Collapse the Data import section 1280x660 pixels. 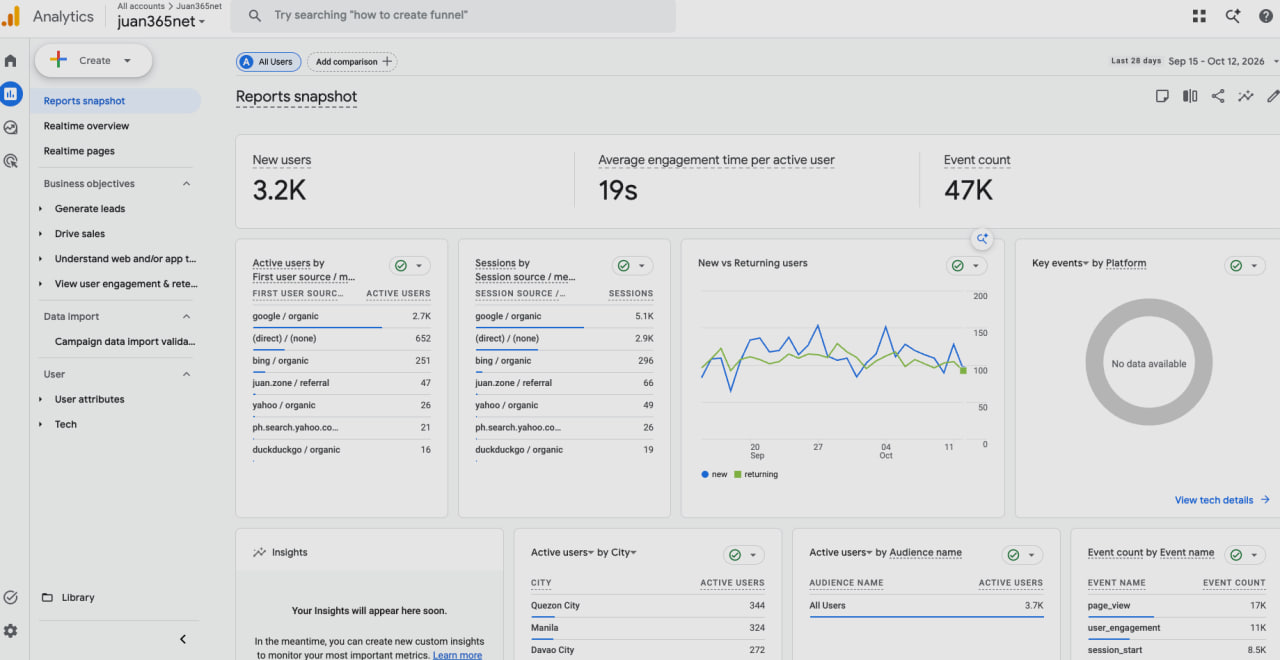pyautogui.click(x=186, y=317)
